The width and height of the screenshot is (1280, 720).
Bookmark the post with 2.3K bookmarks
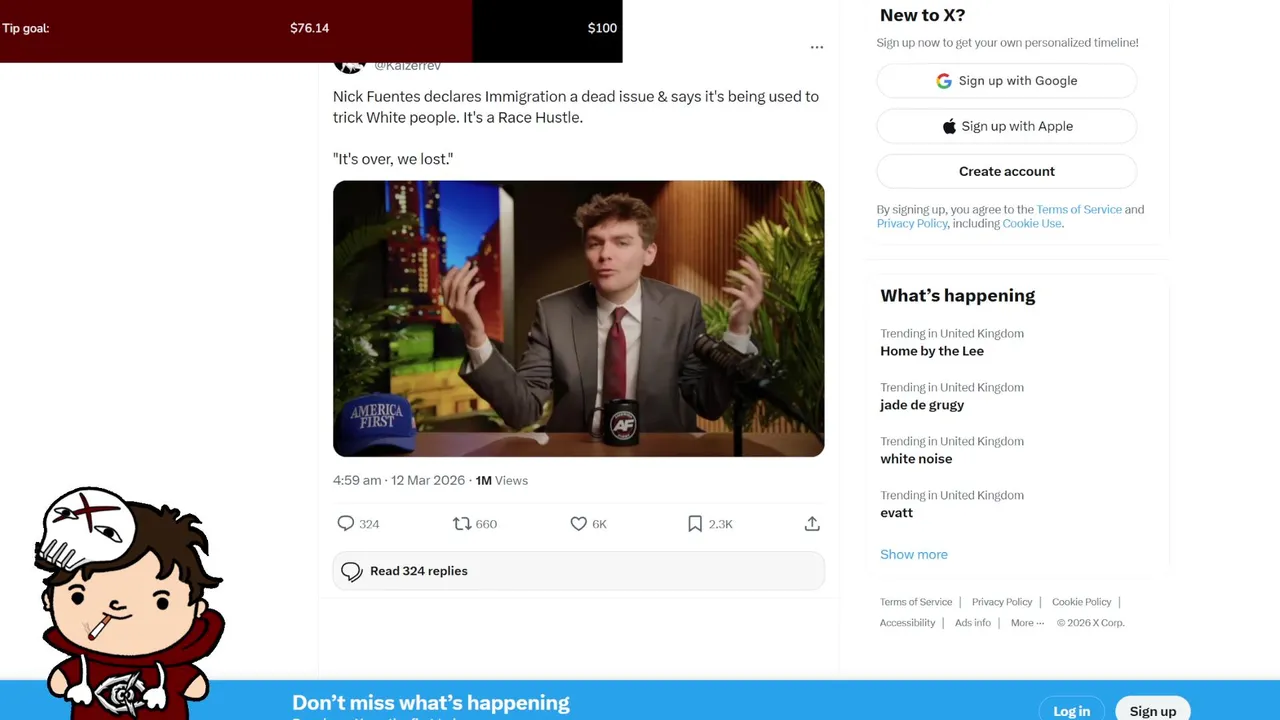point(695,523)
